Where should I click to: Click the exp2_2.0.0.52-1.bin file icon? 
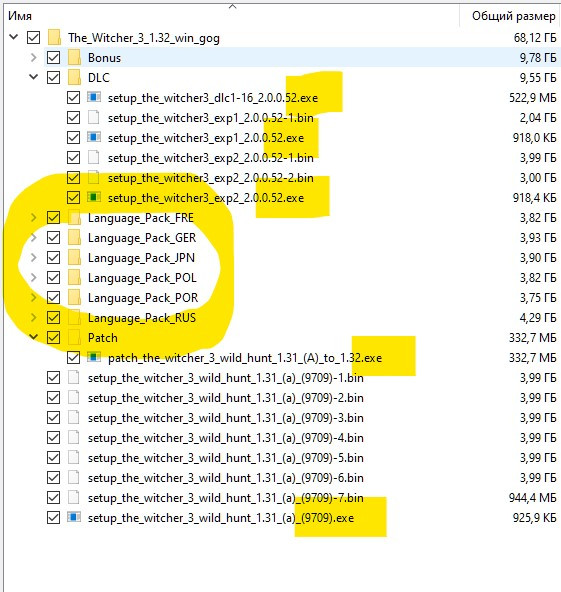pos(93,157)
